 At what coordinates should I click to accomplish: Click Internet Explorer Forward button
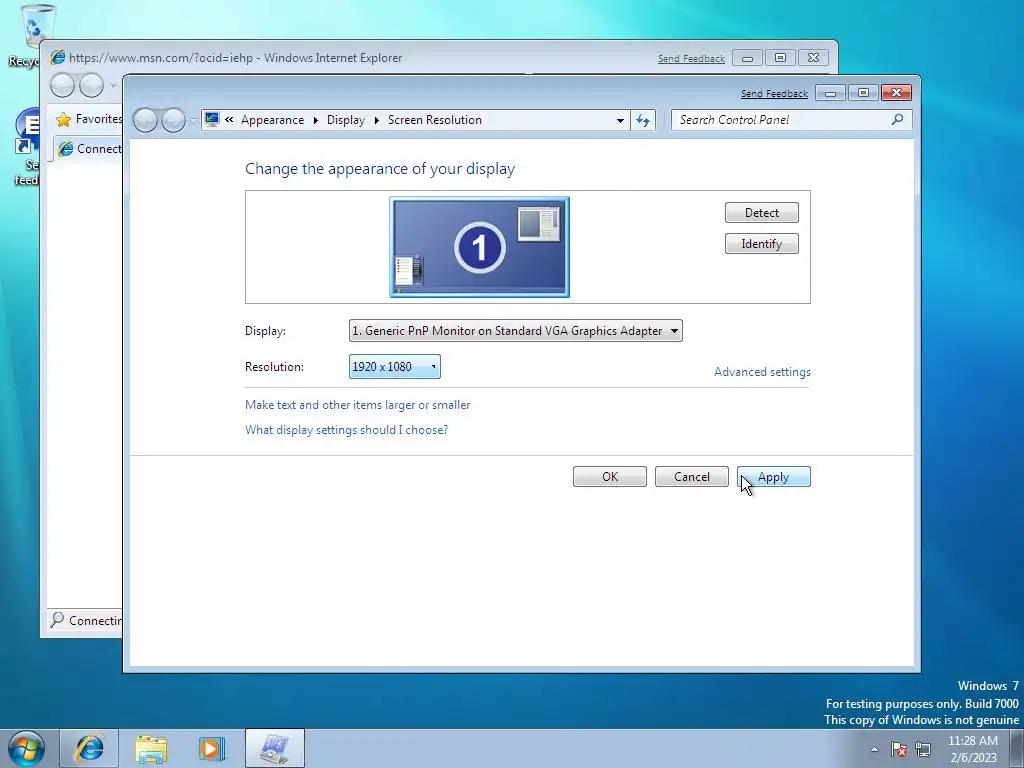pyautogui.click(x=91, y=85)
